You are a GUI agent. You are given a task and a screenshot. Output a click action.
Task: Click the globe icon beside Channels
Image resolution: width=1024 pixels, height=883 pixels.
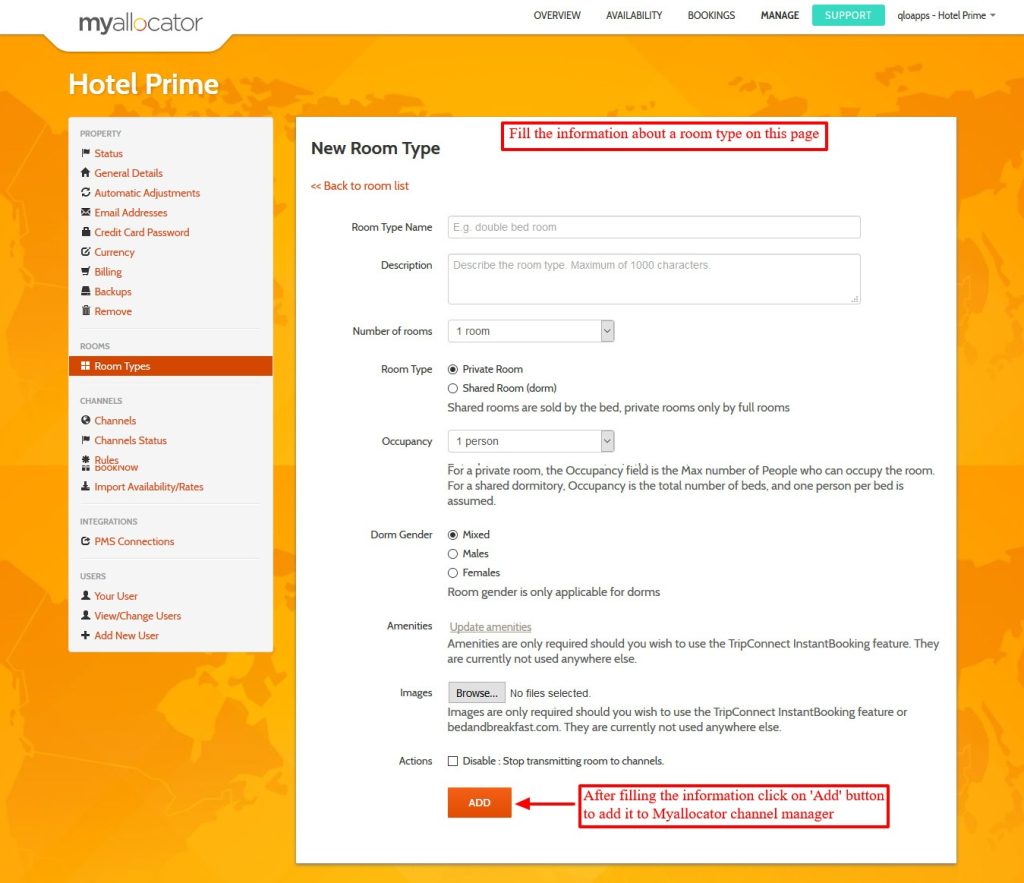tap(86, 421)
